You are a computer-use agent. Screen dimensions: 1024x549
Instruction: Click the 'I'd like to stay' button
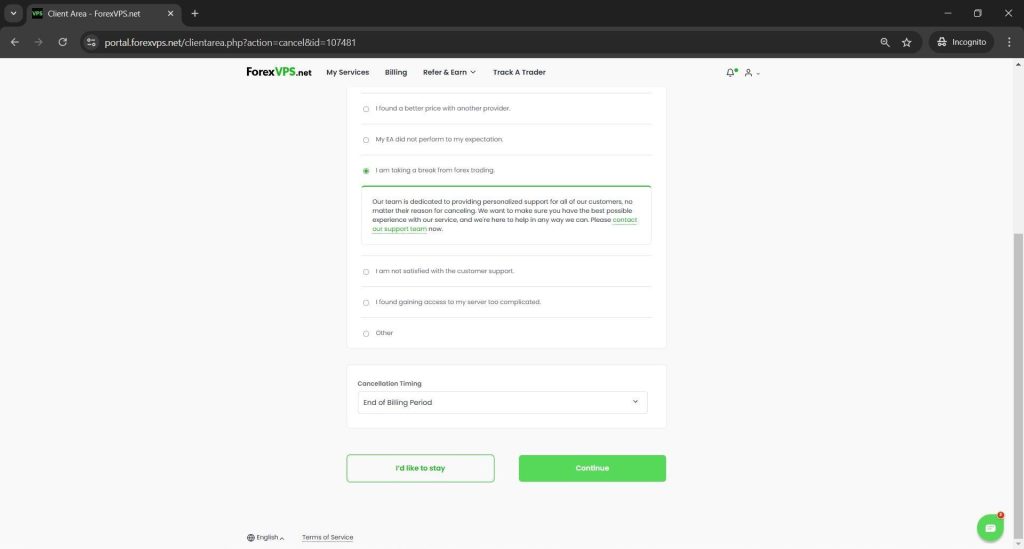coord(421,469)
